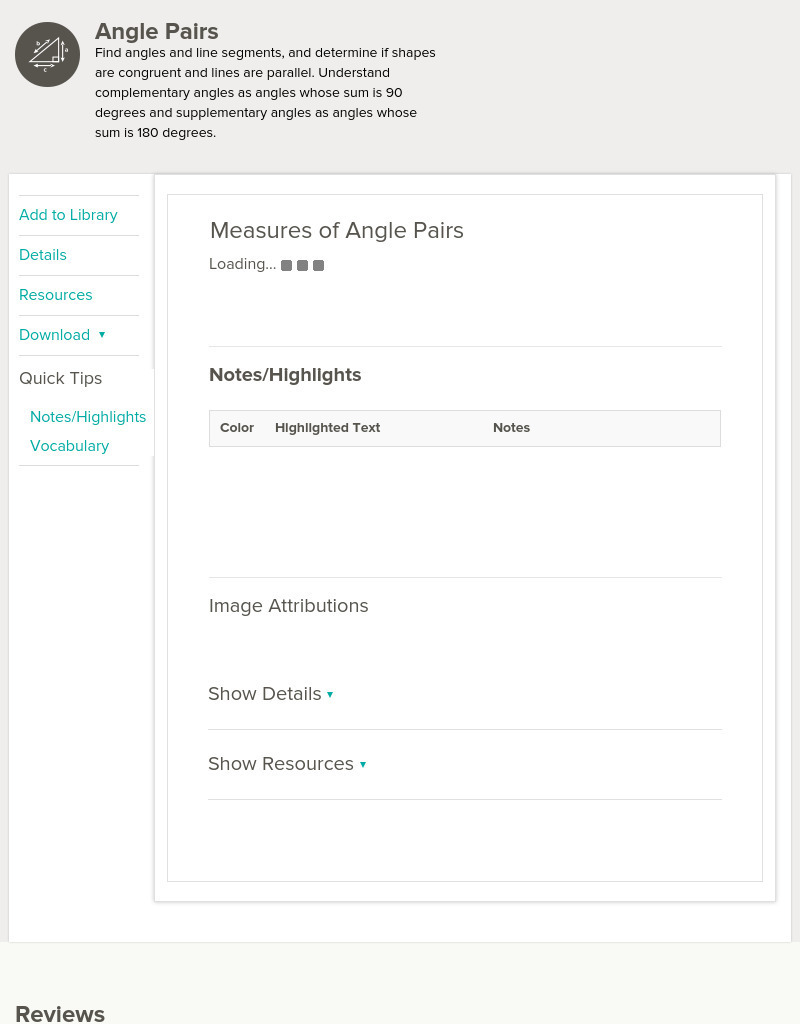Select the Highlighted Text column header

pyautogui.click(x=327, y=428)
